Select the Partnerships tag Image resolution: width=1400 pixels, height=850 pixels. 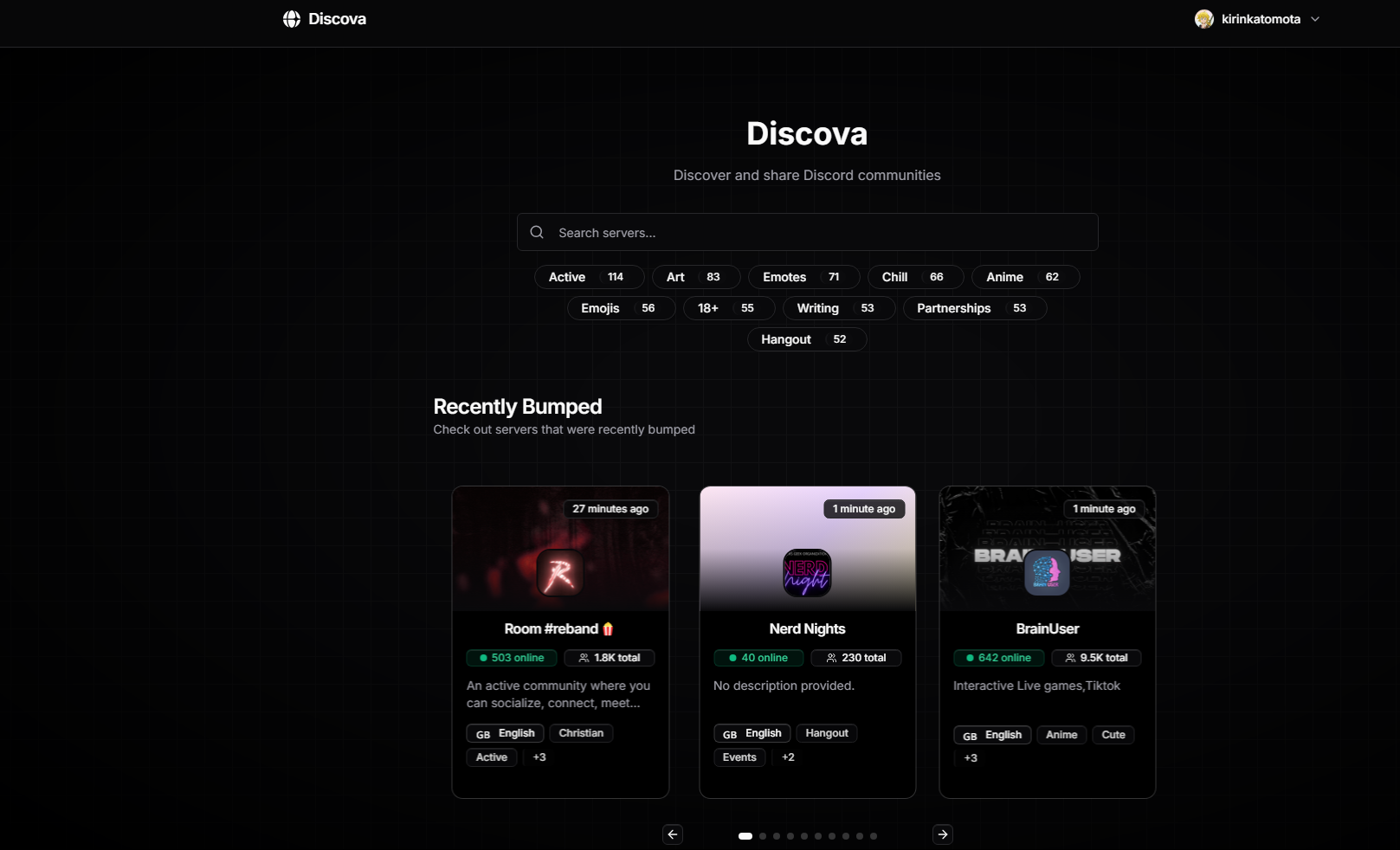(x=975, y=308)
